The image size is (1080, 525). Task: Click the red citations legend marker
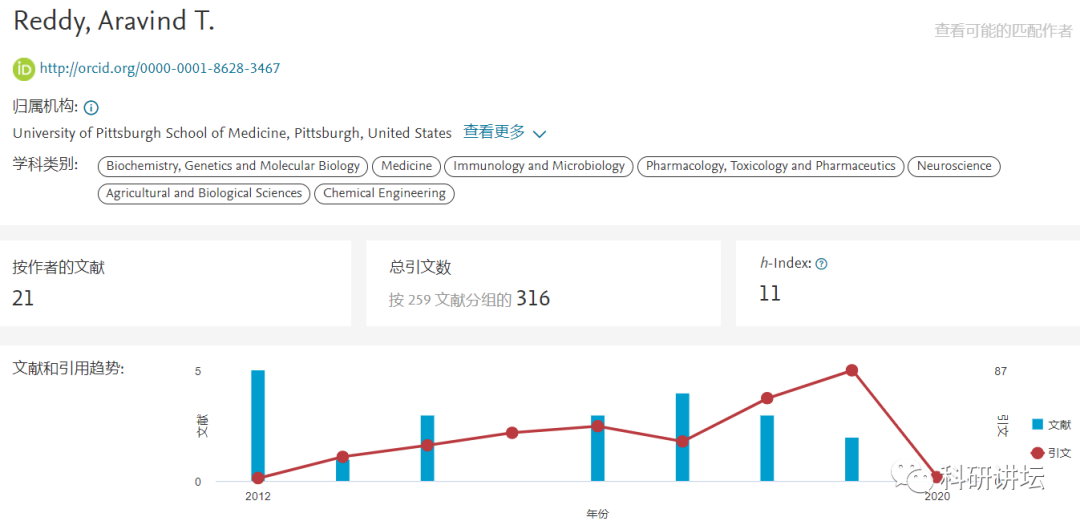pos(1037,453)
